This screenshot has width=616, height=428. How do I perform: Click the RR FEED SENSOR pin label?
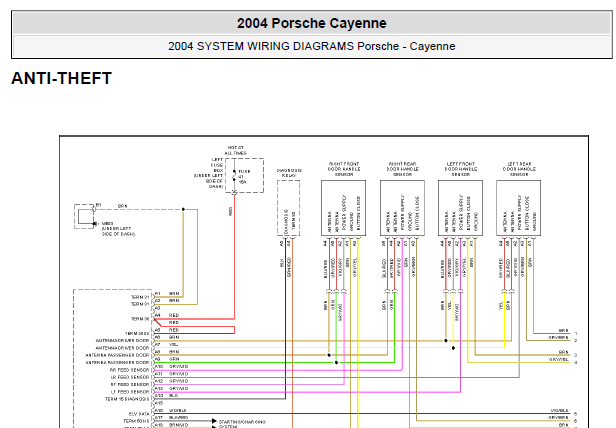click(x=130, y=370)
